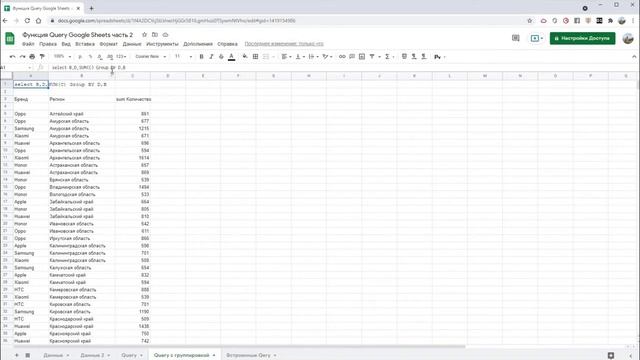
Task: Collapse the toolbar with the chevron
Action: [634, 57]
